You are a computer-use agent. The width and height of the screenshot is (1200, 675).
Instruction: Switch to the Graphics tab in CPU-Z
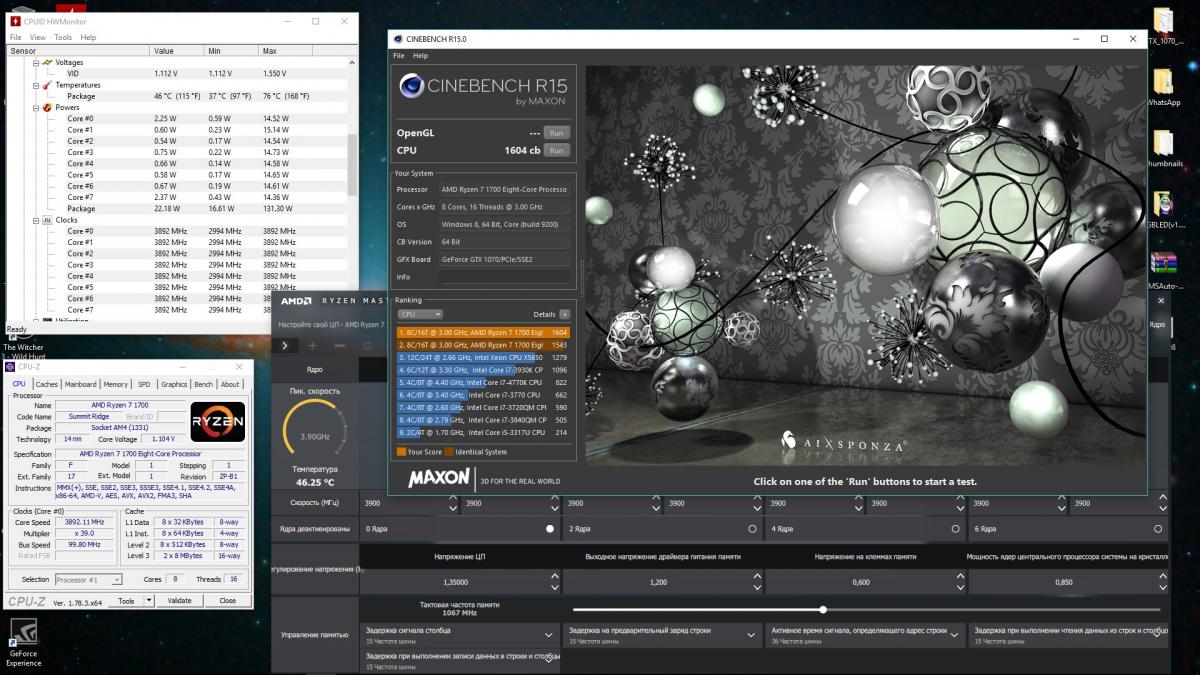[x=174, y=384]
